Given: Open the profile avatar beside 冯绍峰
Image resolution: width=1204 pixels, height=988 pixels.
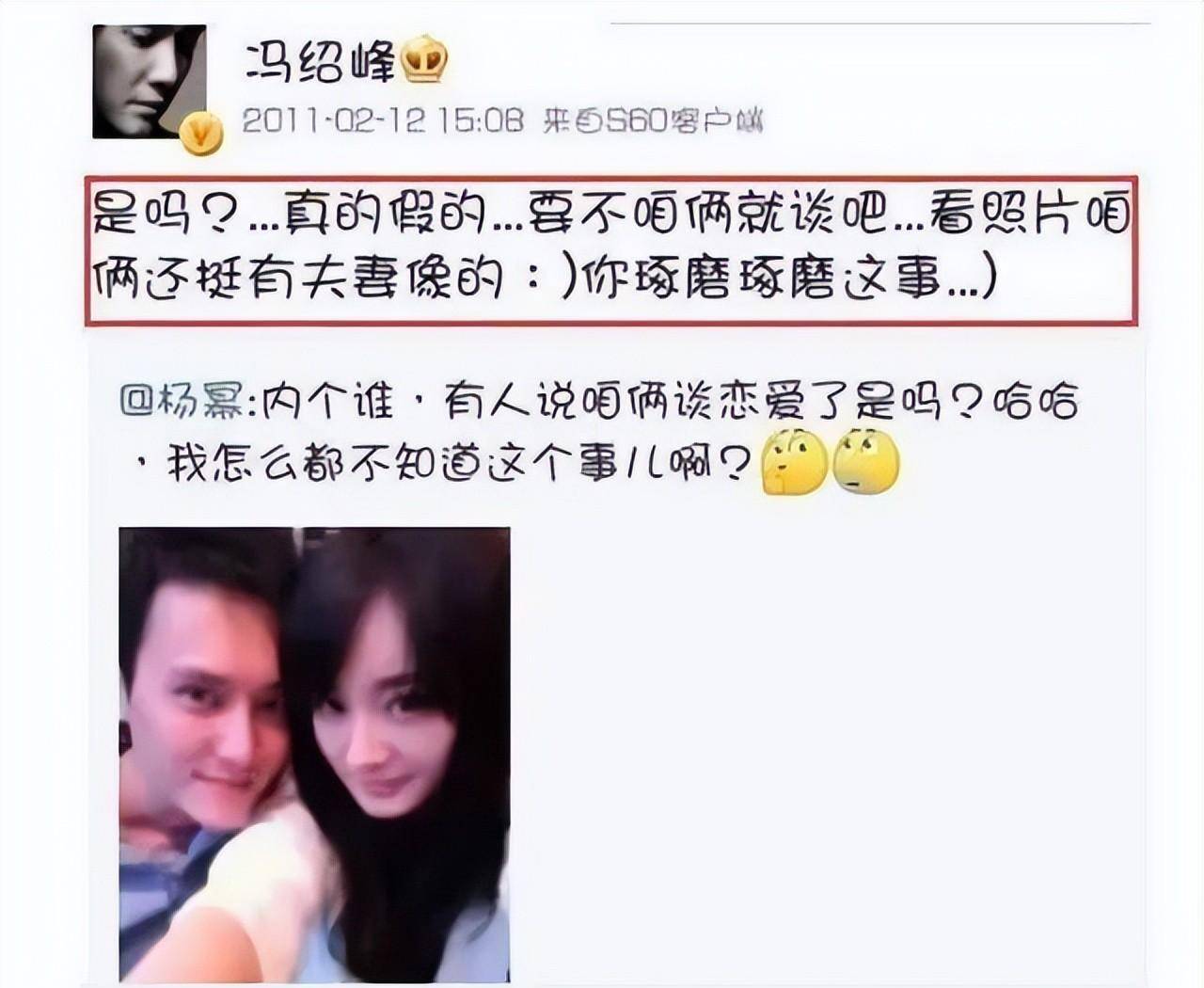Looking at the screenshot, I should (150, 82).
